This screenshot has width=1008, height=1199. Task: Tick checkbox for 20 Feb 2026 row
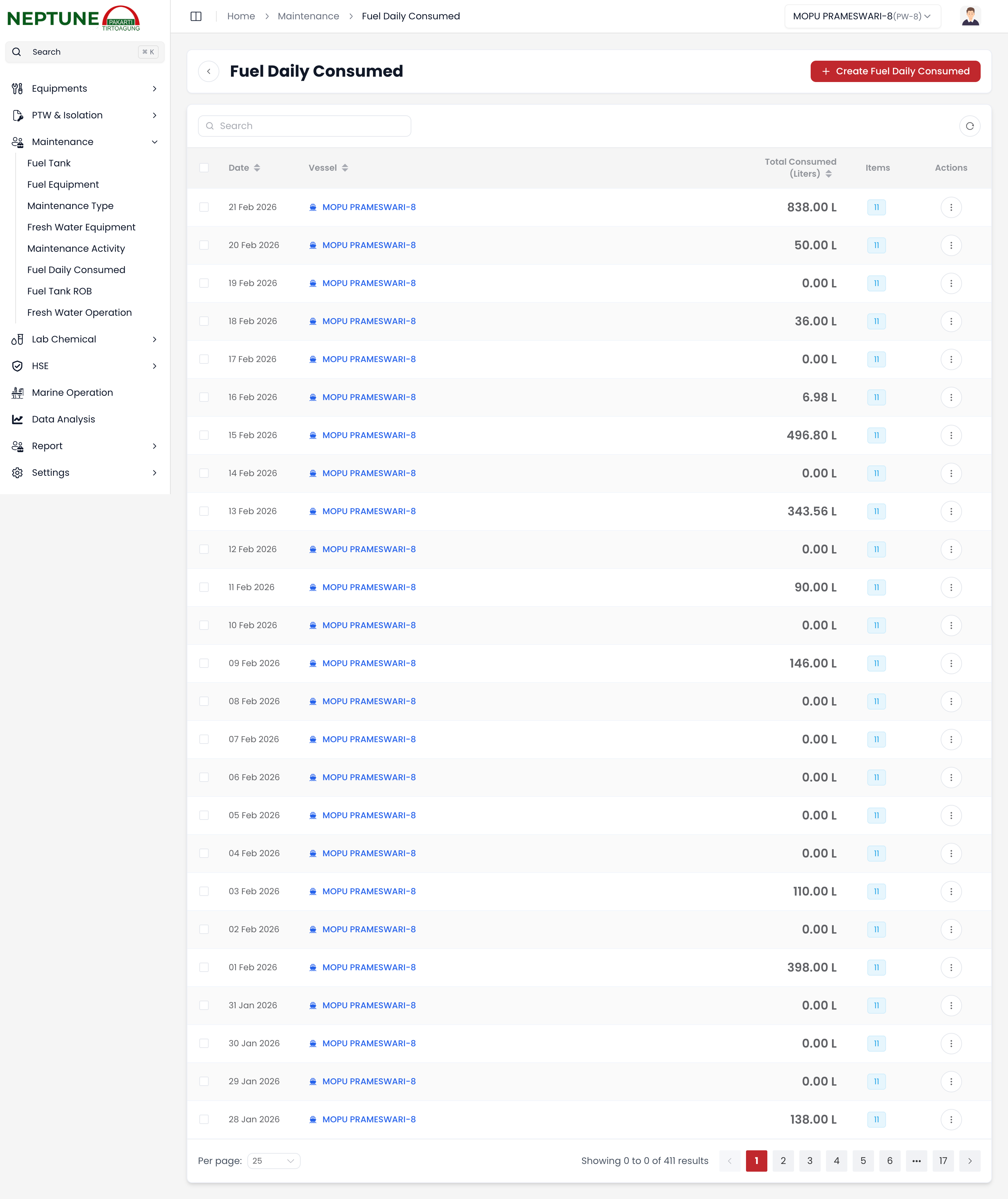point(204,245)
